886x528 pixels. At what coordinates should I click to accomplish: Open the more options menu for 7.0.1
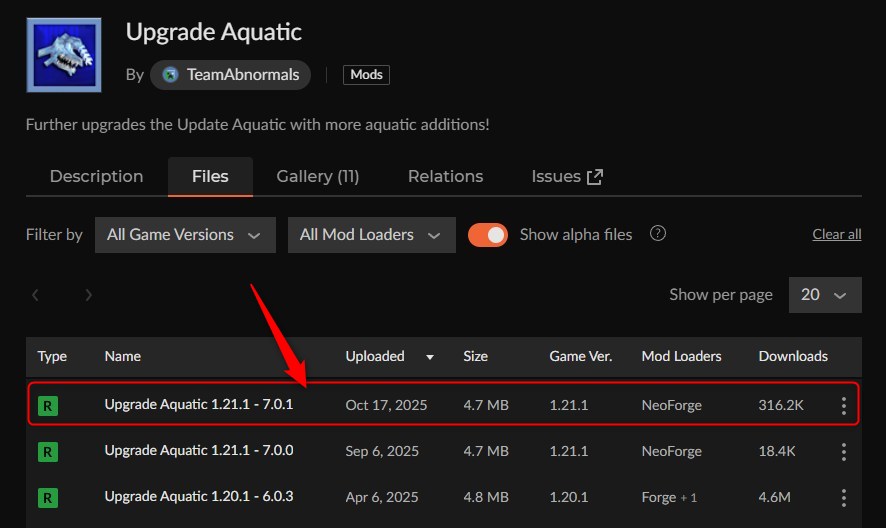coord(844,405)
